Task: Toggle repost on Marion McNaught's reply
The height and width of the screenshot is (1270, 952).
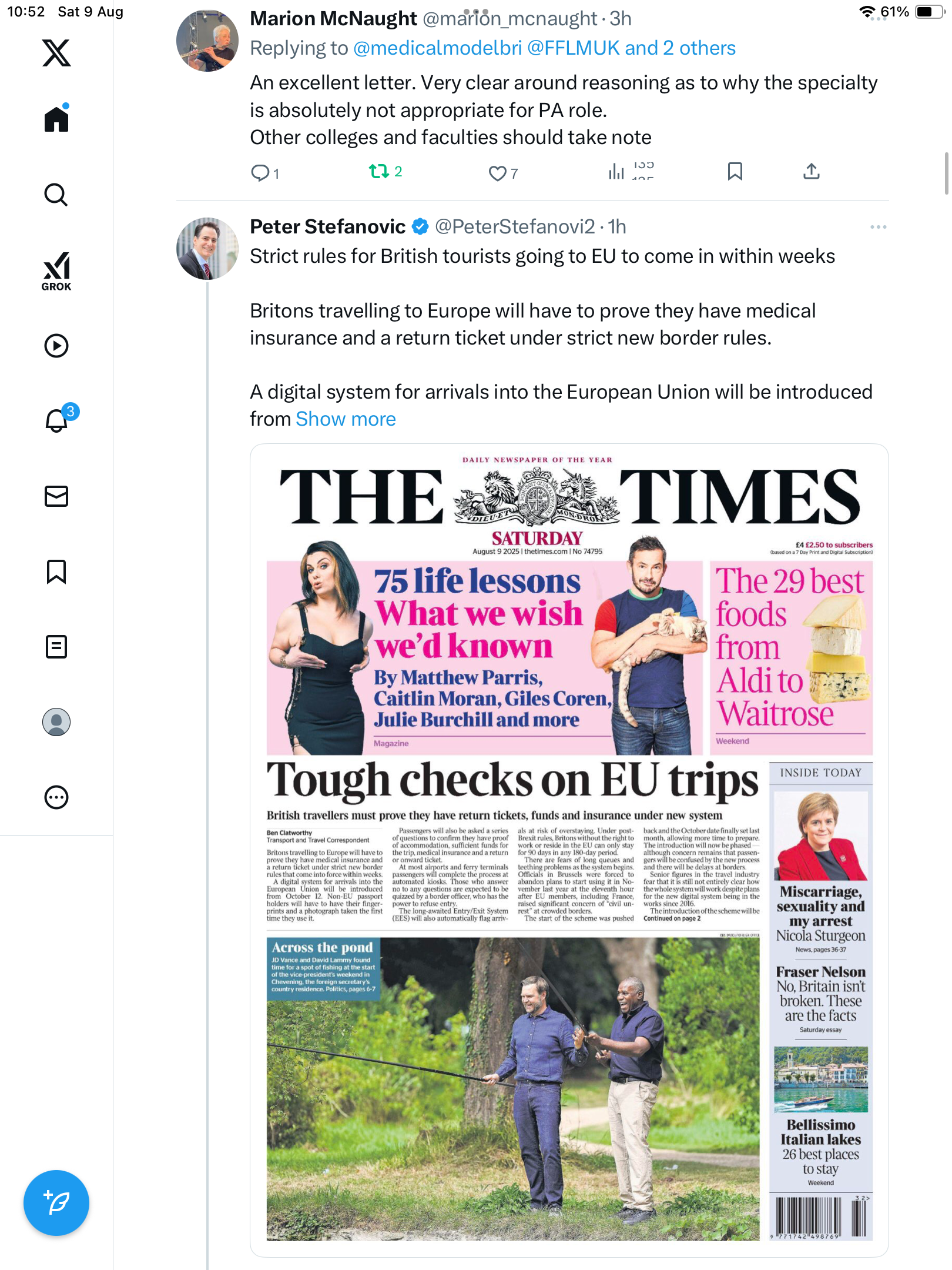Action: pos(379,172)
